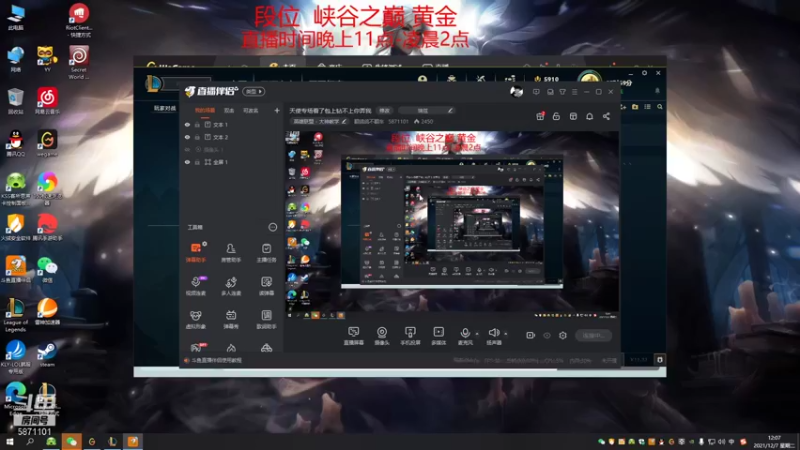Click search magnifier in League client window
Viewport: 800px width, 450px height.
[660, 107]
